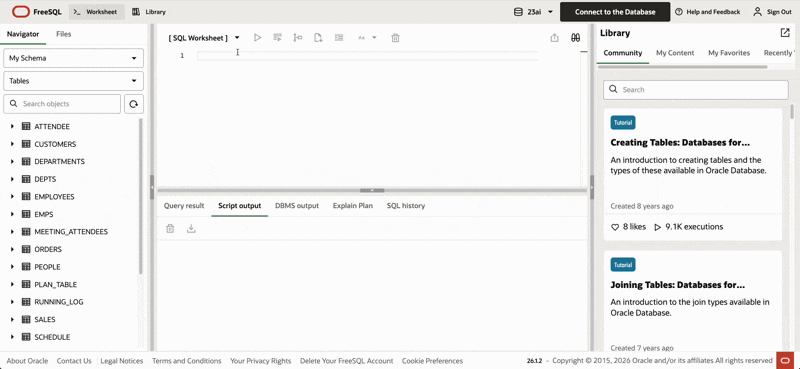Image resolution: width=800 pixels, height=369 pixels.
Task: Click the search magnifier in Library
Action: point(613,90)
